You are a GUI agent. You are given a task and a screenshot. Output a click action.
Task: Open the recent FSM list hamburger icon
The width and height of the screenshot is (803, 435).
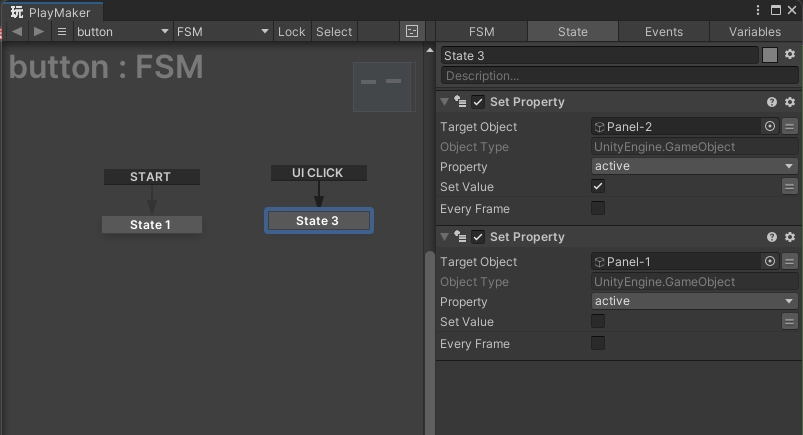tap(62, 32)
